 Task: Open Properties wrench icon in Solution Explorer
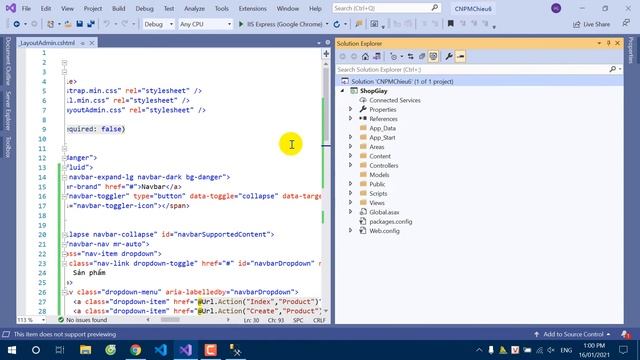pyautogui.click(x=449, y=56)
